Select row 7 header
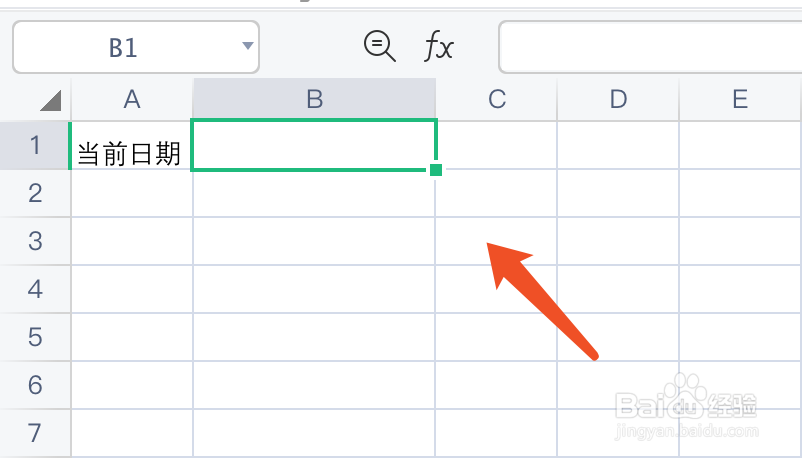This screenshot has height=458, width=802. coord(35,433)
